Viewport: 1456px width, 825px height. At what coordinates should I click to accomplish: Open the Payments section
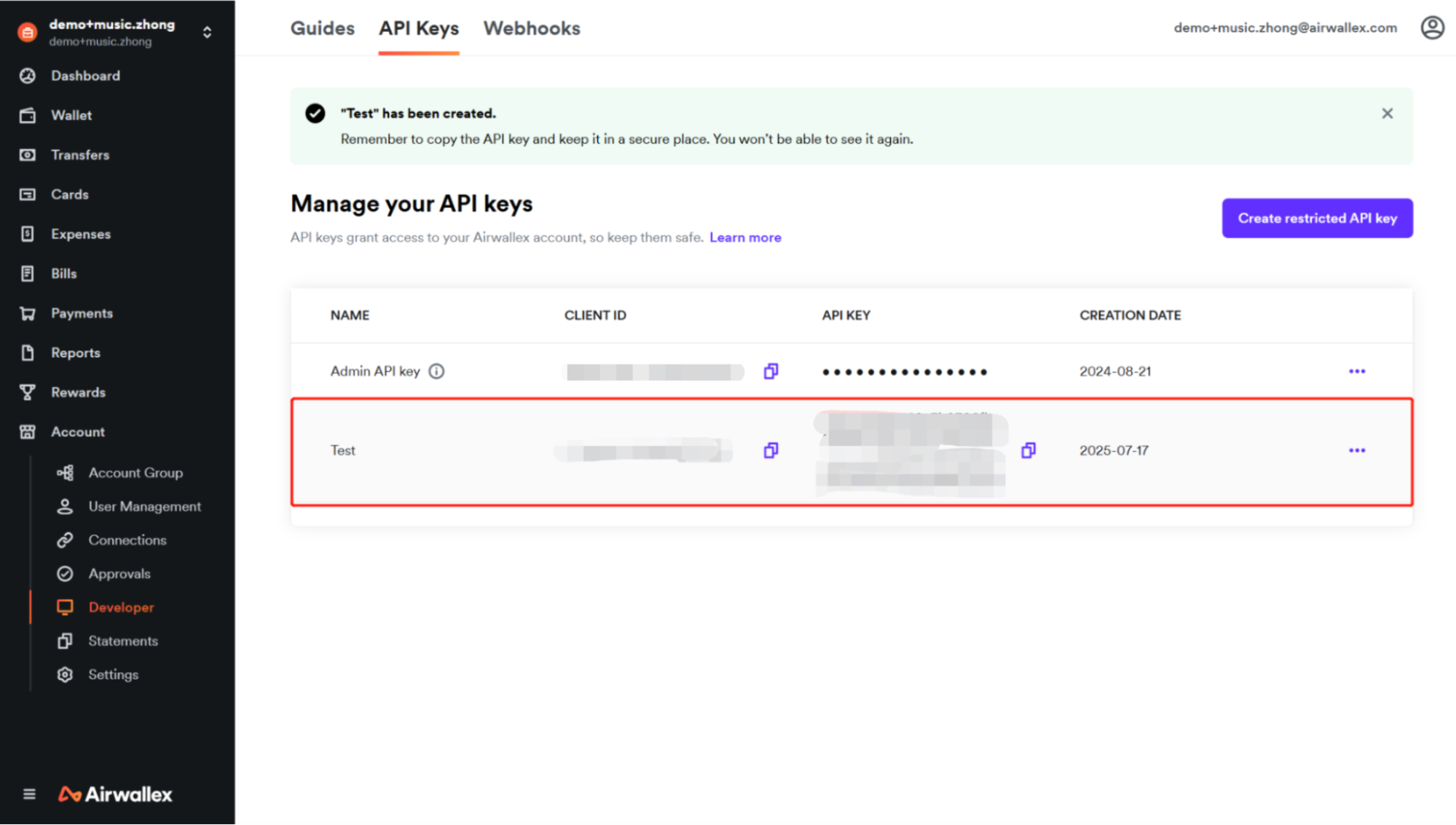click(82, 313)
